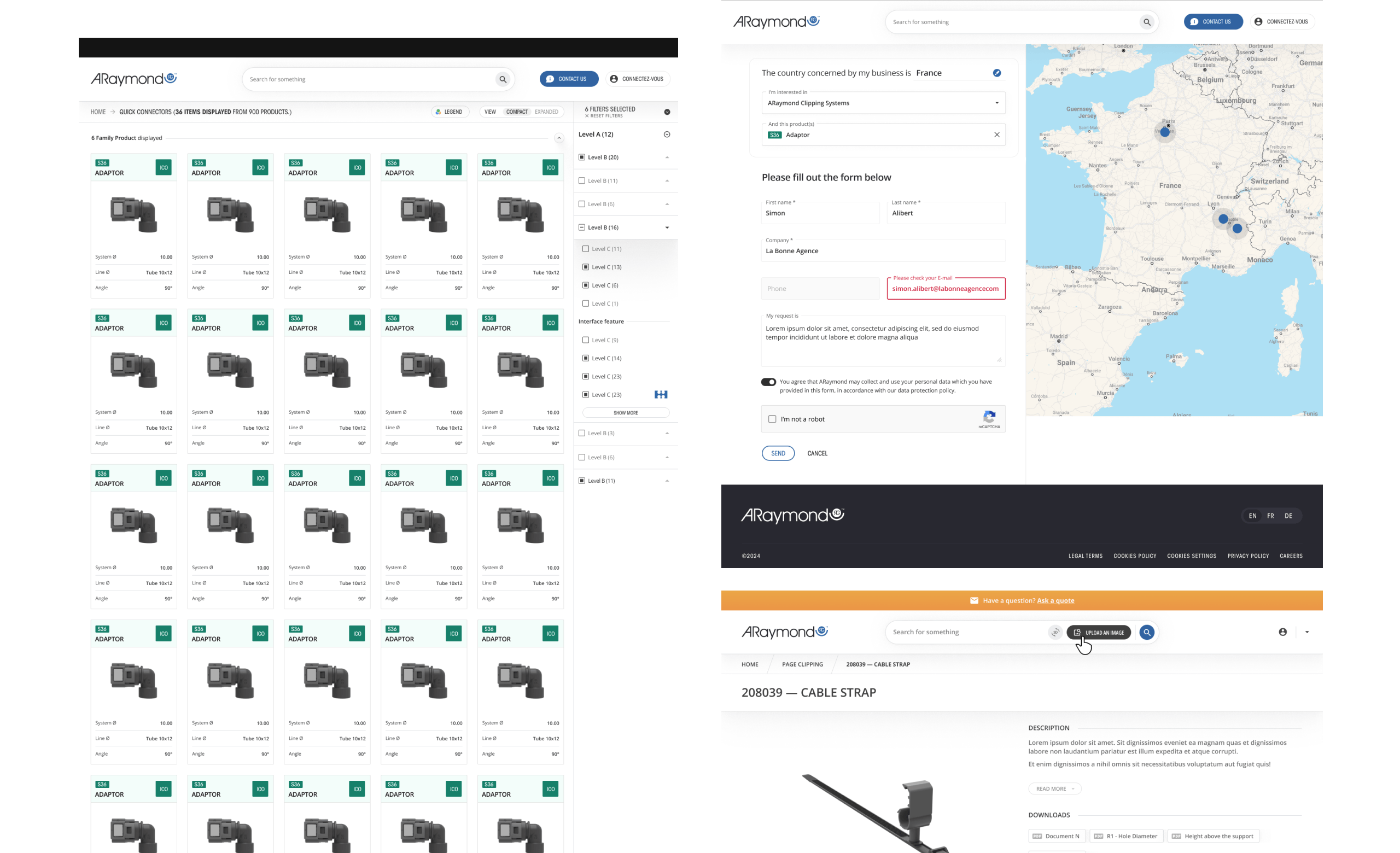Click the Ask a quote link

(x=1055, y=600)
